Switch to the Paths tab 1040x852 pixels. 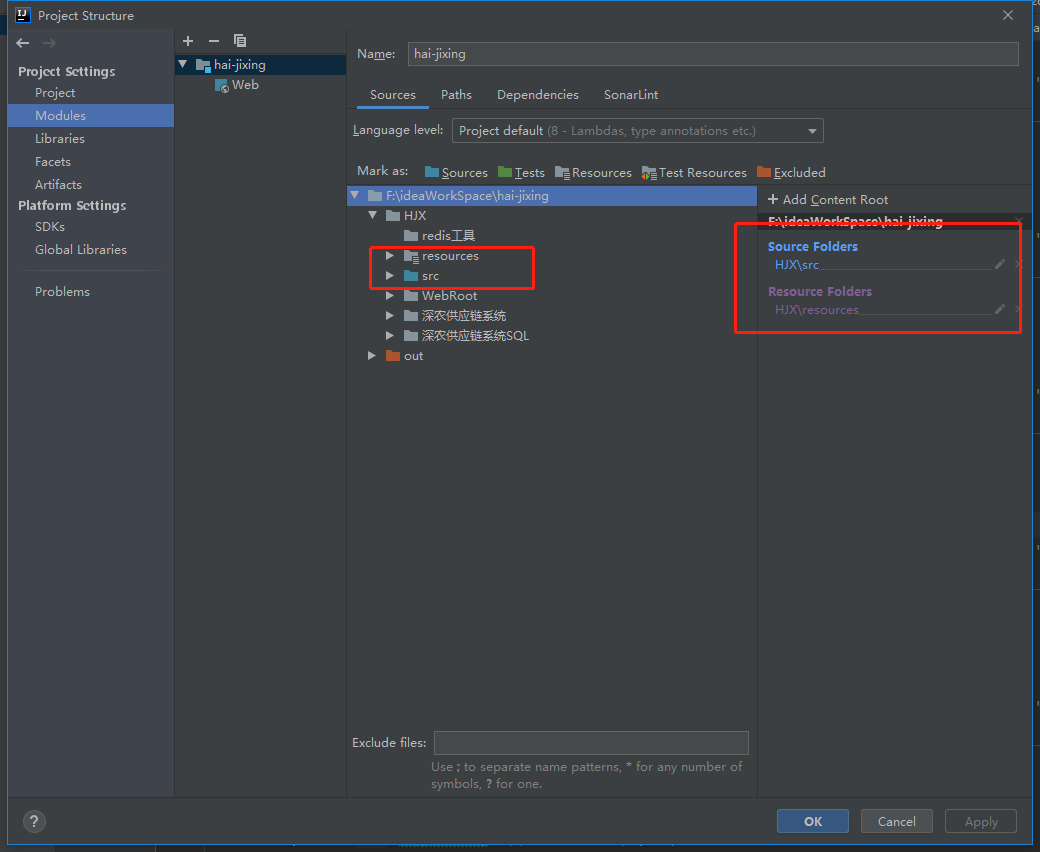(456, 95)
